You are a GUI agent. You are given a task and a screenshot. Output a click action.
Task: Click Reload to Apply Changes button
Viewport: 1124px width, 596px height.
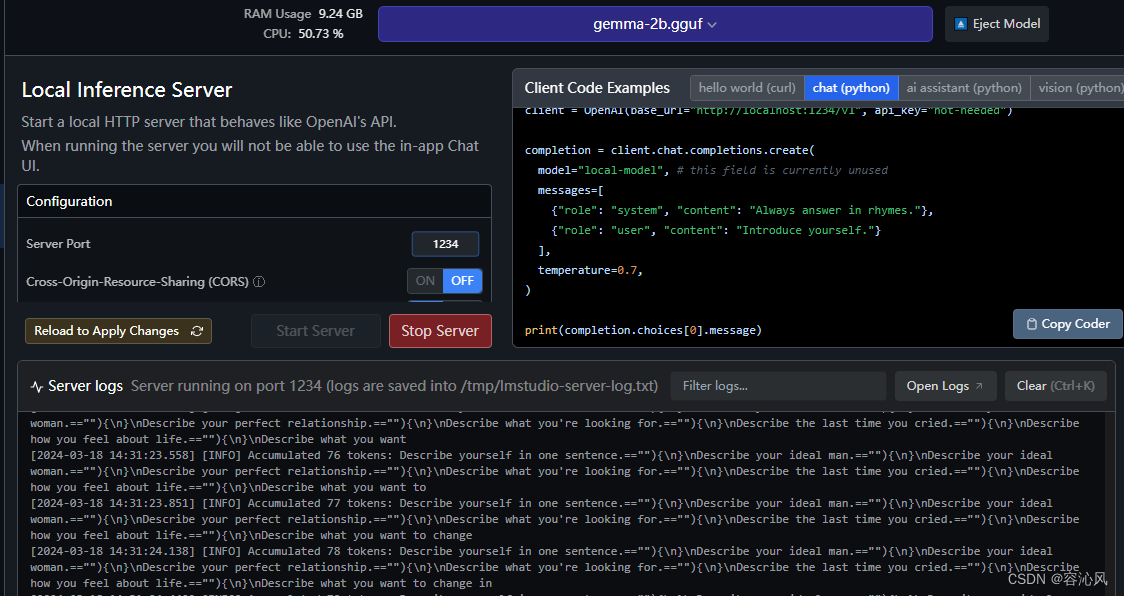[x=118, y=331]
